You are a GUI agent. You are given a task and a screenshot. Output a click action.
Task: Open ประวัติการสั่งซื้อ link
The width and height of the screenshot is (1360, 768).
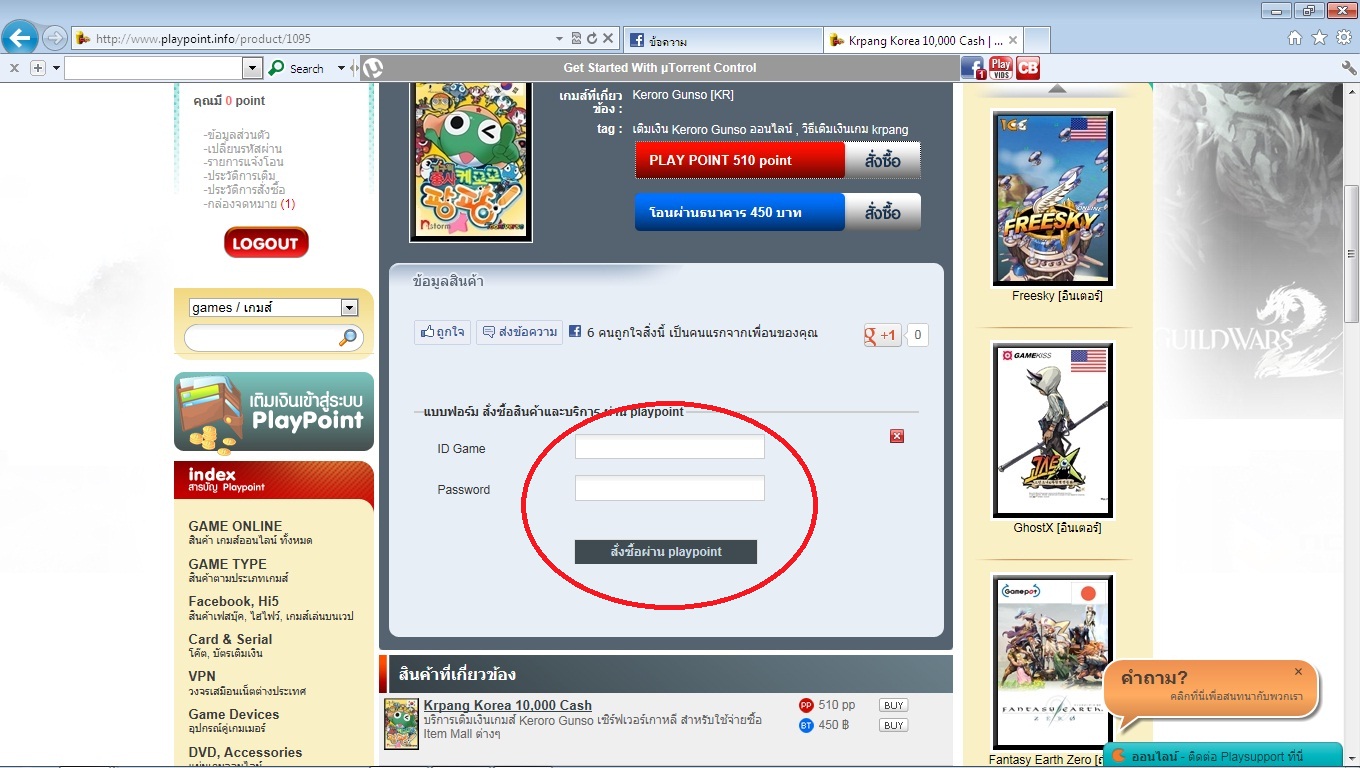tap(244, 190)
